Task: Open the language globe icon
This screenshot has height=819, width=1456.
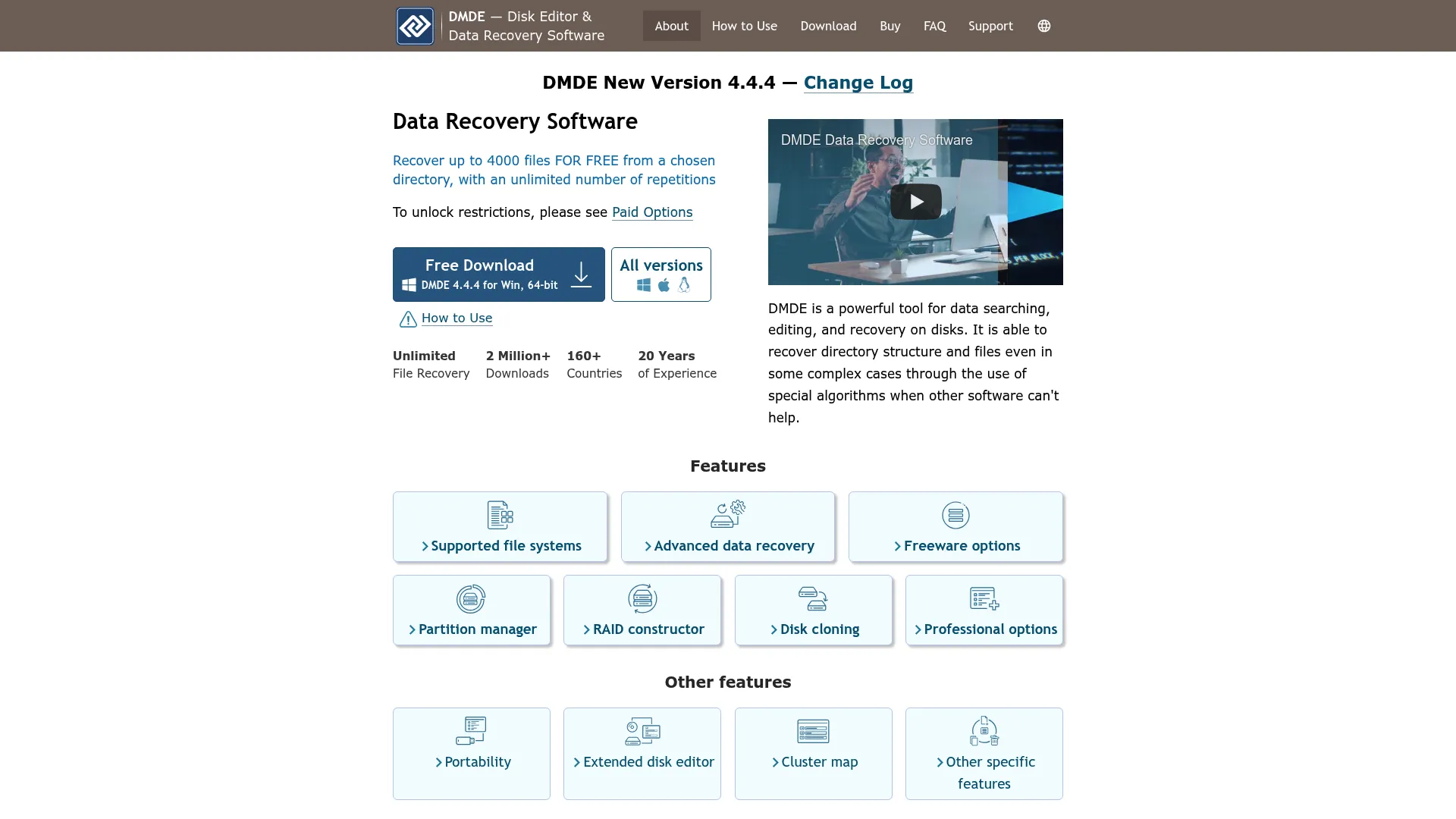Action: [1044, 26]
